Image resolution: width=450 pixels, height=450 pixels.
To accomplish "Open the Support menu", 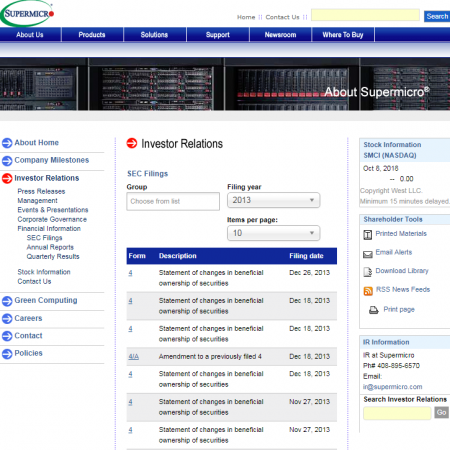I will click(x=218, y=35).
